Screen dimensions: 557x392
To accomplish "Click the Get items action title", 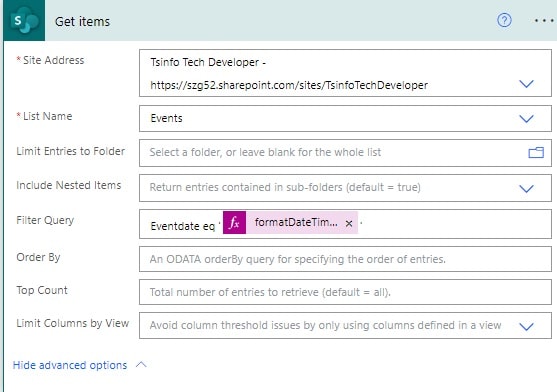I will [x=82, y=21].
